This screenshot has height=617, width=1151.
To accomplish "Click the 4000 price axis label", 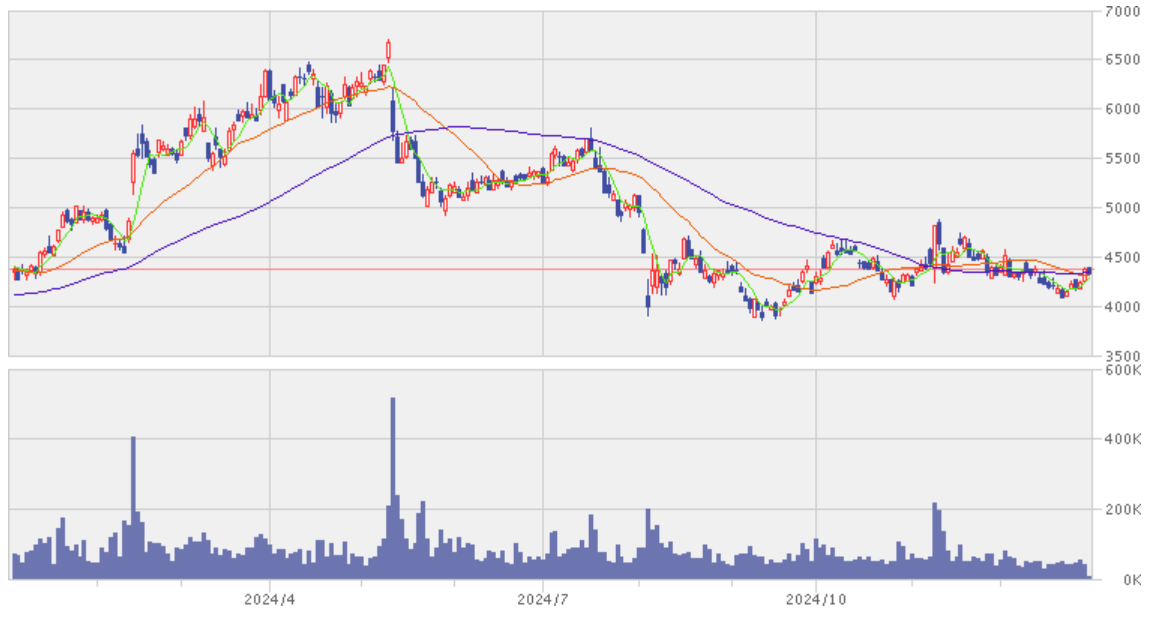I will 1121,307.
